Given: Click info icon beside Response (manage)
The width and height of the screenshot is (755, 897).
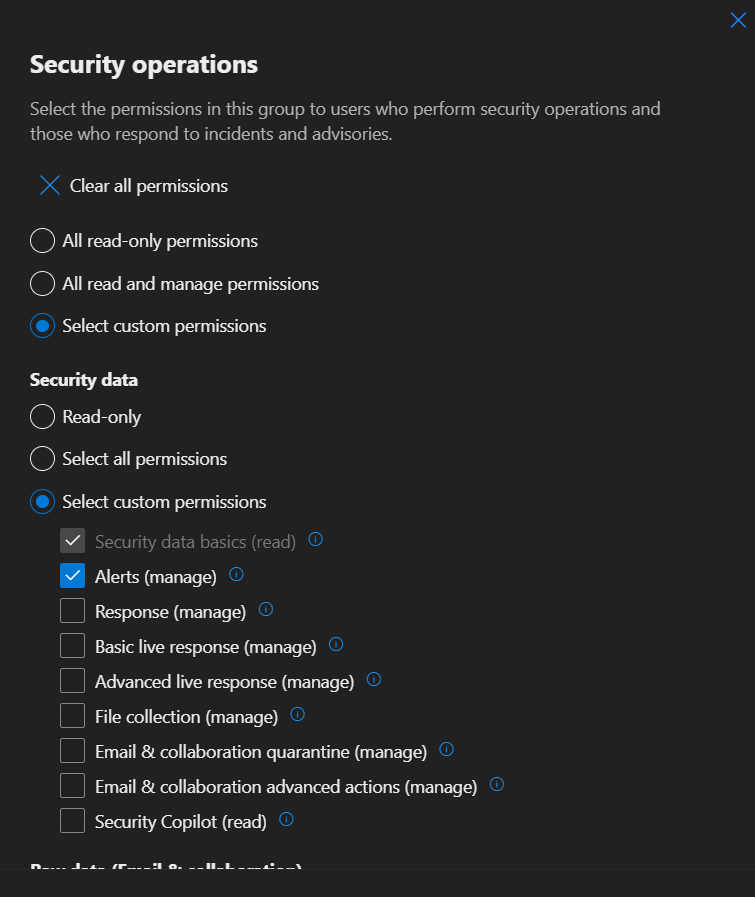Looking at the screenshot, I should 266,610.
